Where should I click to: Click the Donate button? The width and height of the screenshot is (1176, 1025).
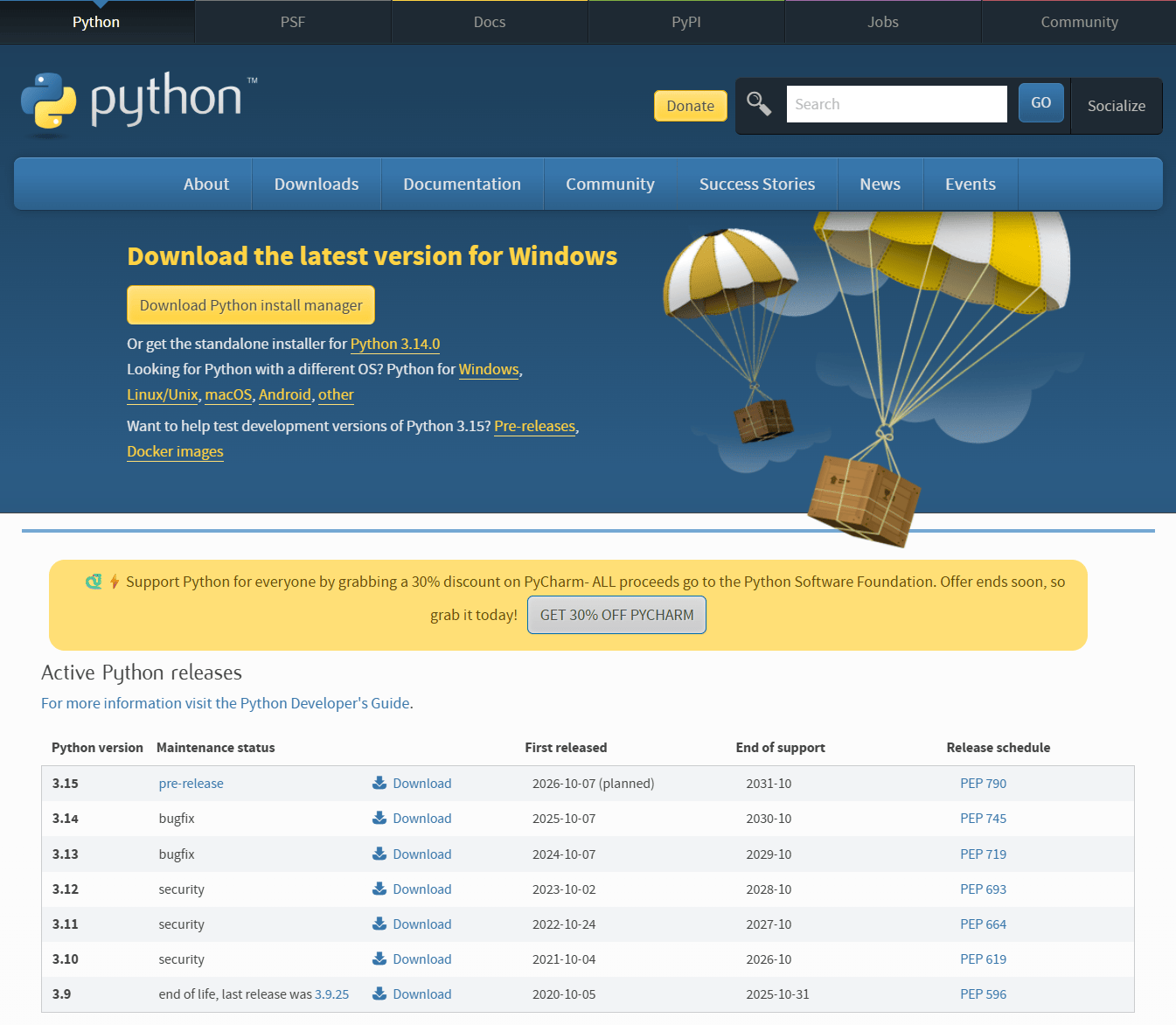(x=690, y=105)
